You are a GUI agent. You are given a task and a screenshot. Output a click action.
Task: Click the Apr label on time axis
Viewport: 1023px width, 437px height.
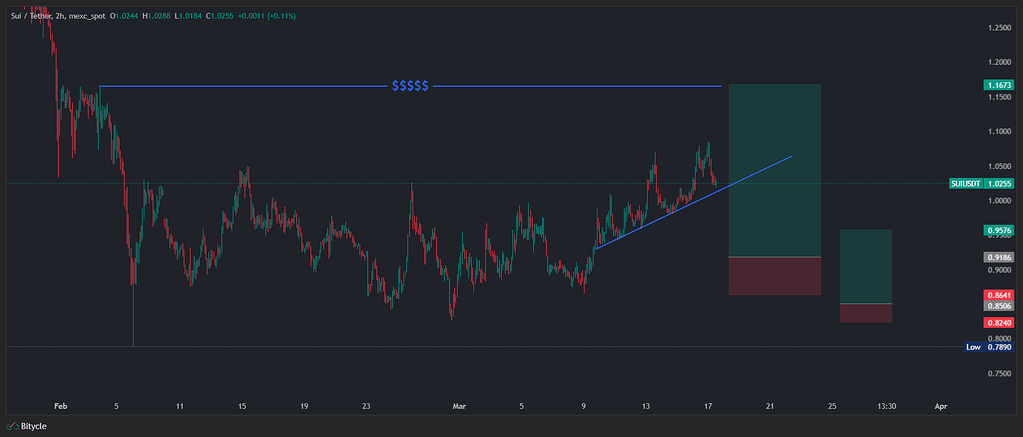940,406
